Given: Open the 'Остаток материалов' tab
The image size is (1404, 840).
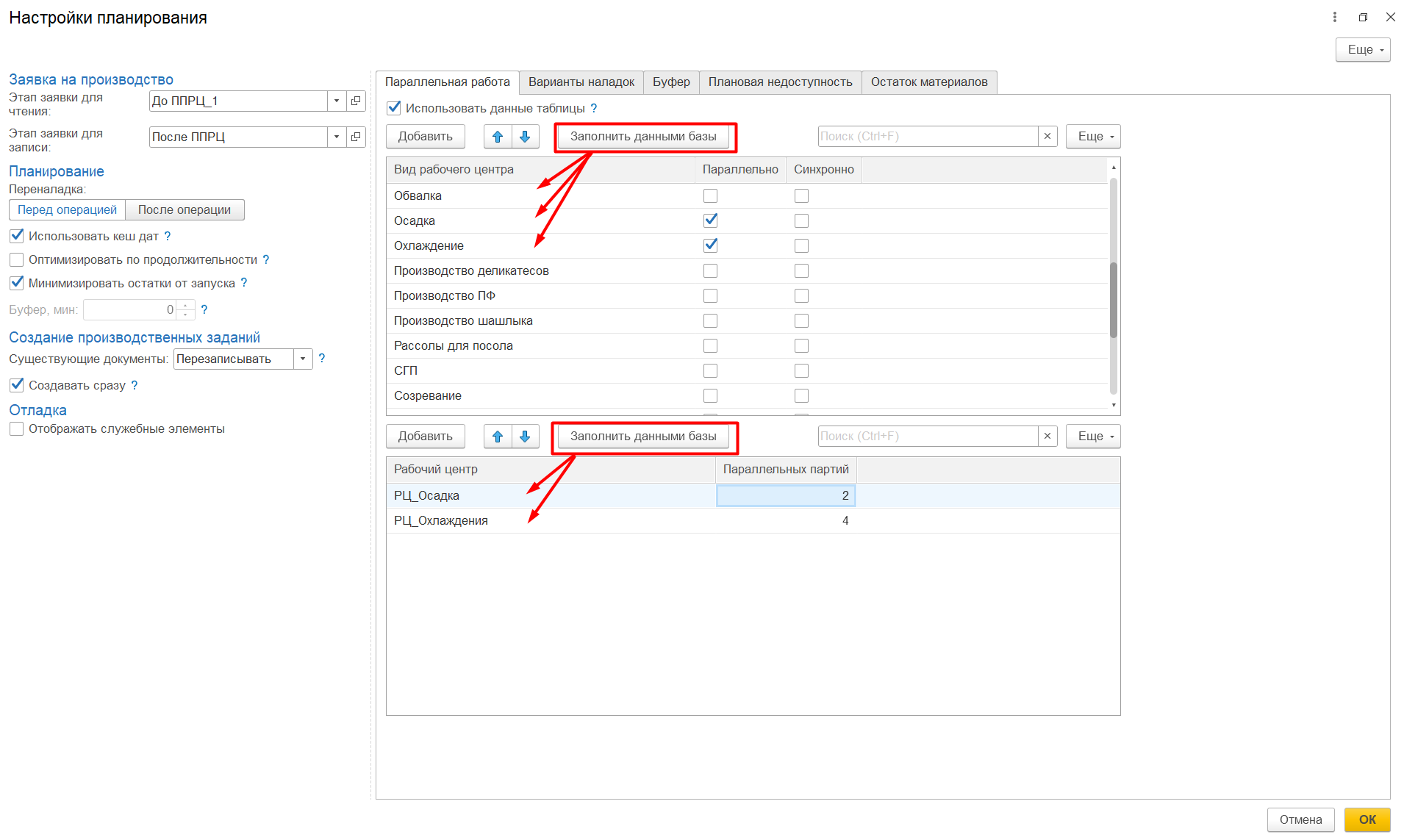Looking at the screenshot, I should point(928,82).
